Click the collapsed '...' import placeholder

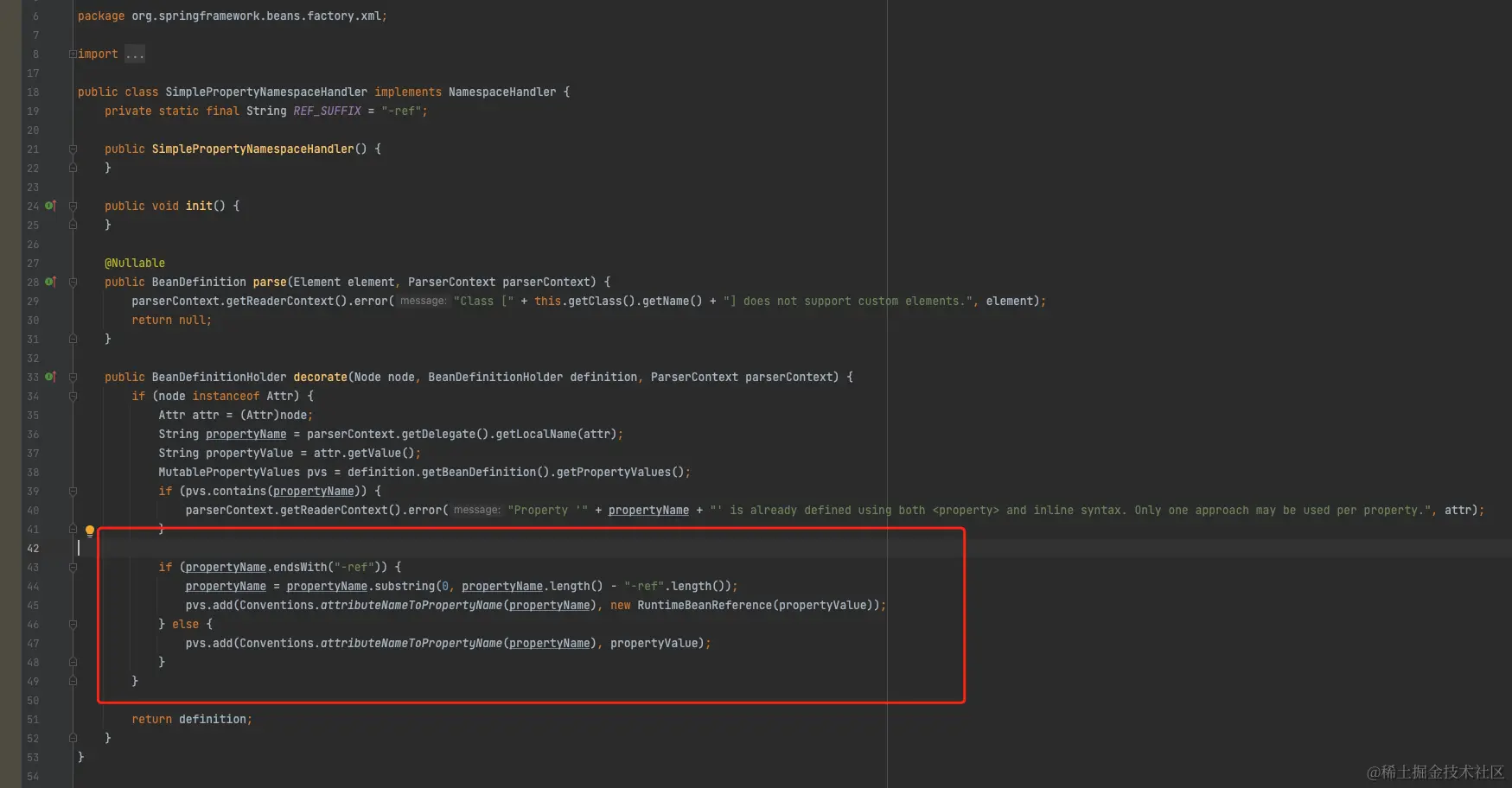click(x=135, y=54)
